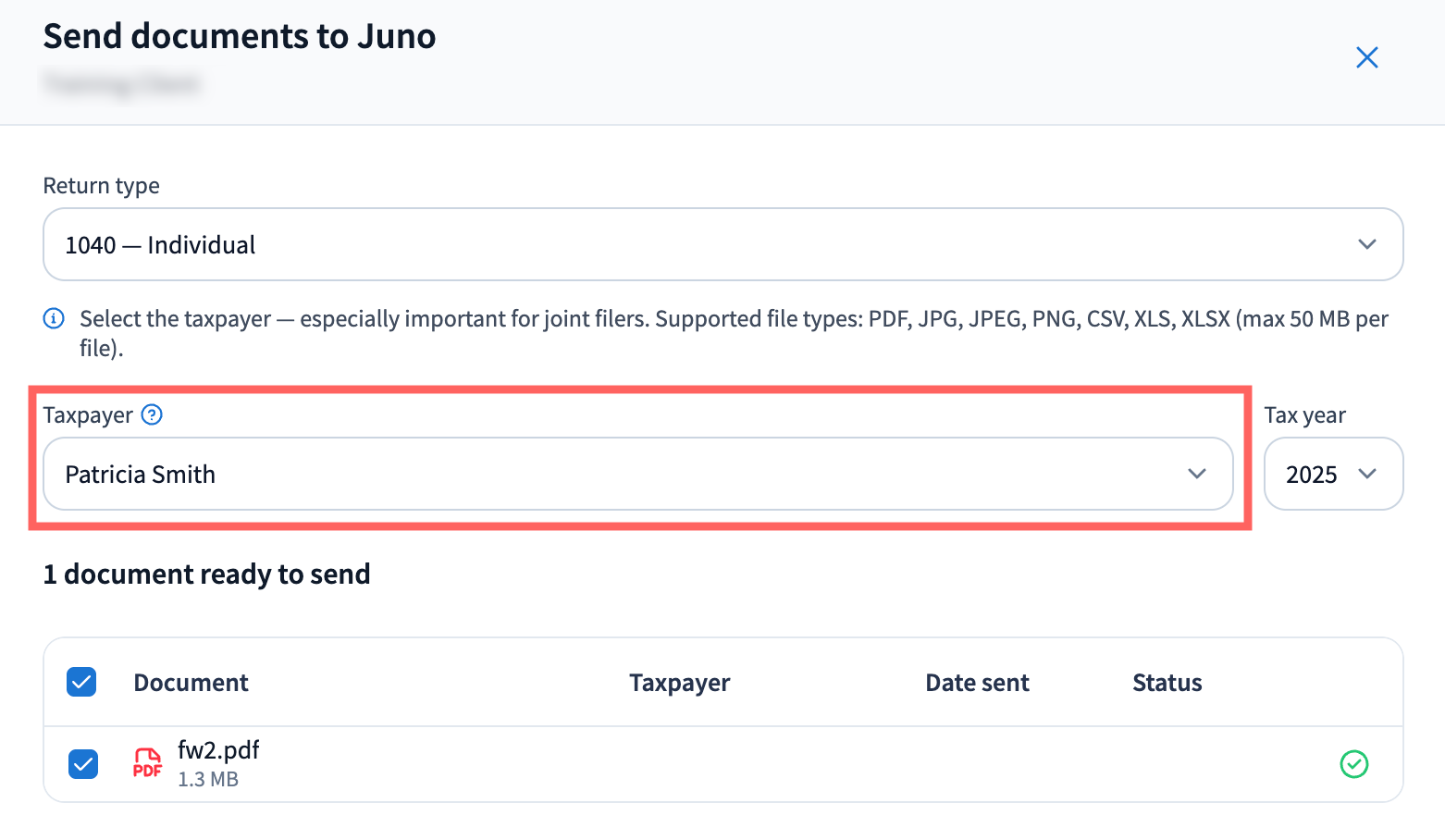Screen dimensions: 1445x840
Task: Click the fw2.pdf file name
Action: [x=218, y=749]
